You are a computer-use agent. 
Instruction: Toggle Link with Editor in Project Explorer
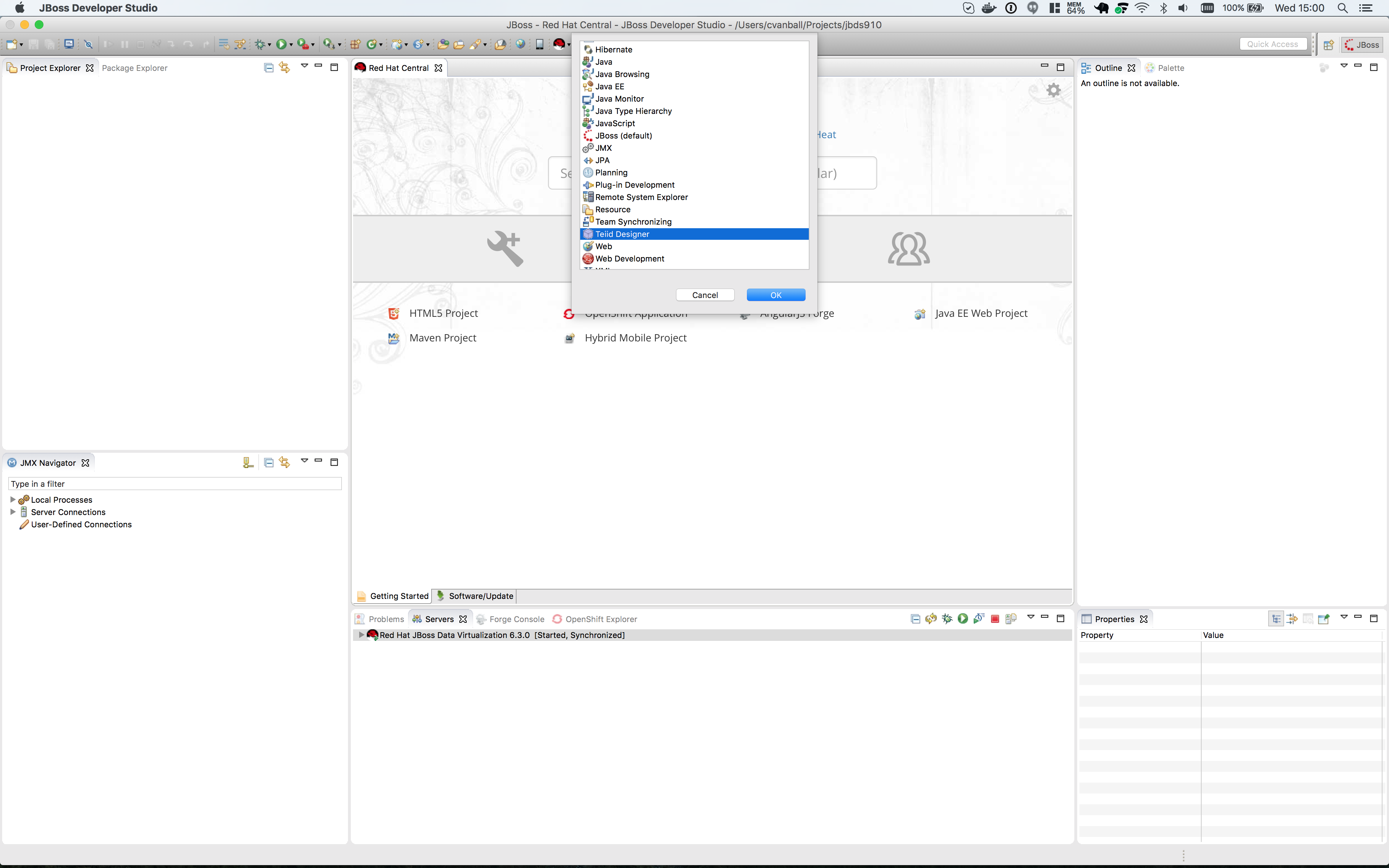(285, 68)
